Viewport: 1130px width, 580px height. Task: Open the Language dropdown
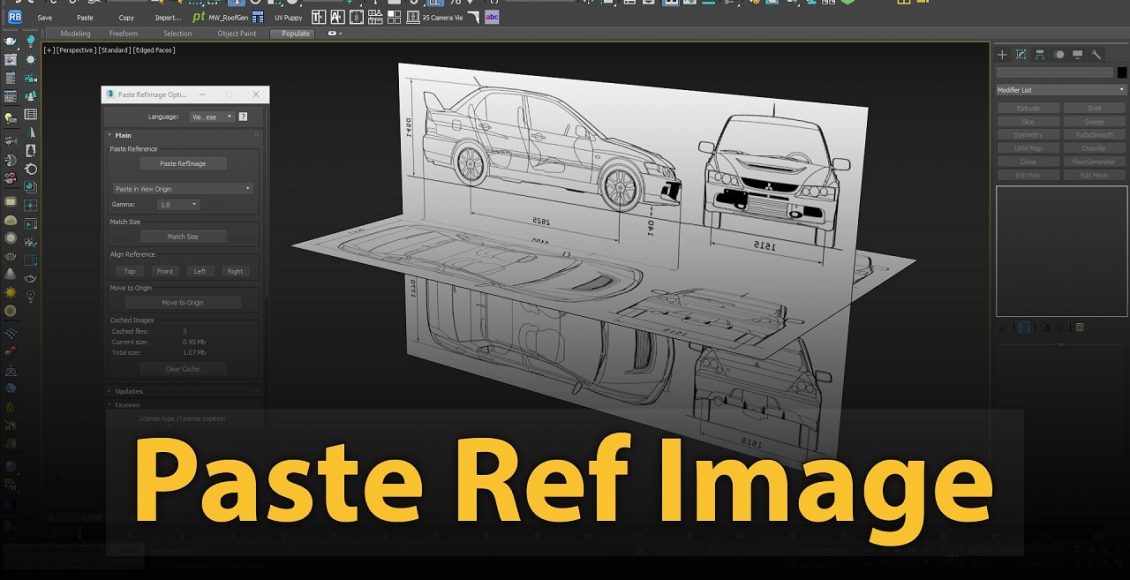click(211, 117)
